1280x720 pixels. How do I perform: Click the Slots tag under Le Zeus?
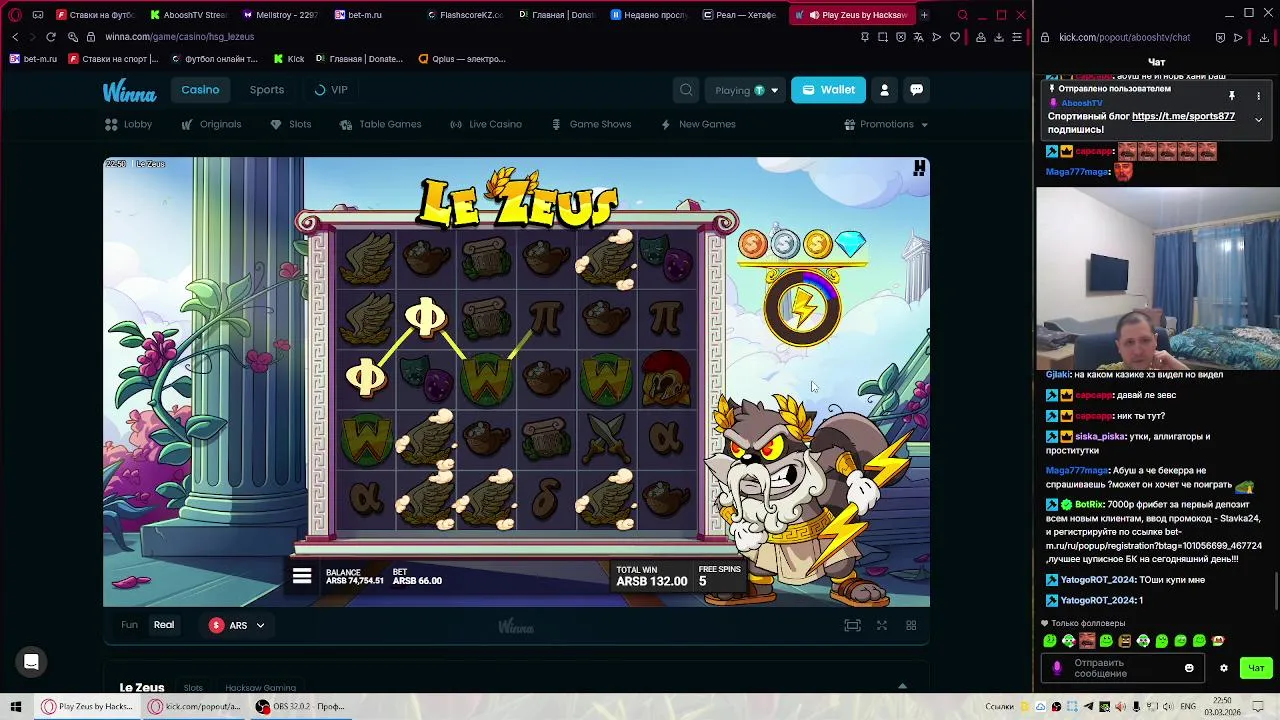pyautogui.click(x=193, y=688)
